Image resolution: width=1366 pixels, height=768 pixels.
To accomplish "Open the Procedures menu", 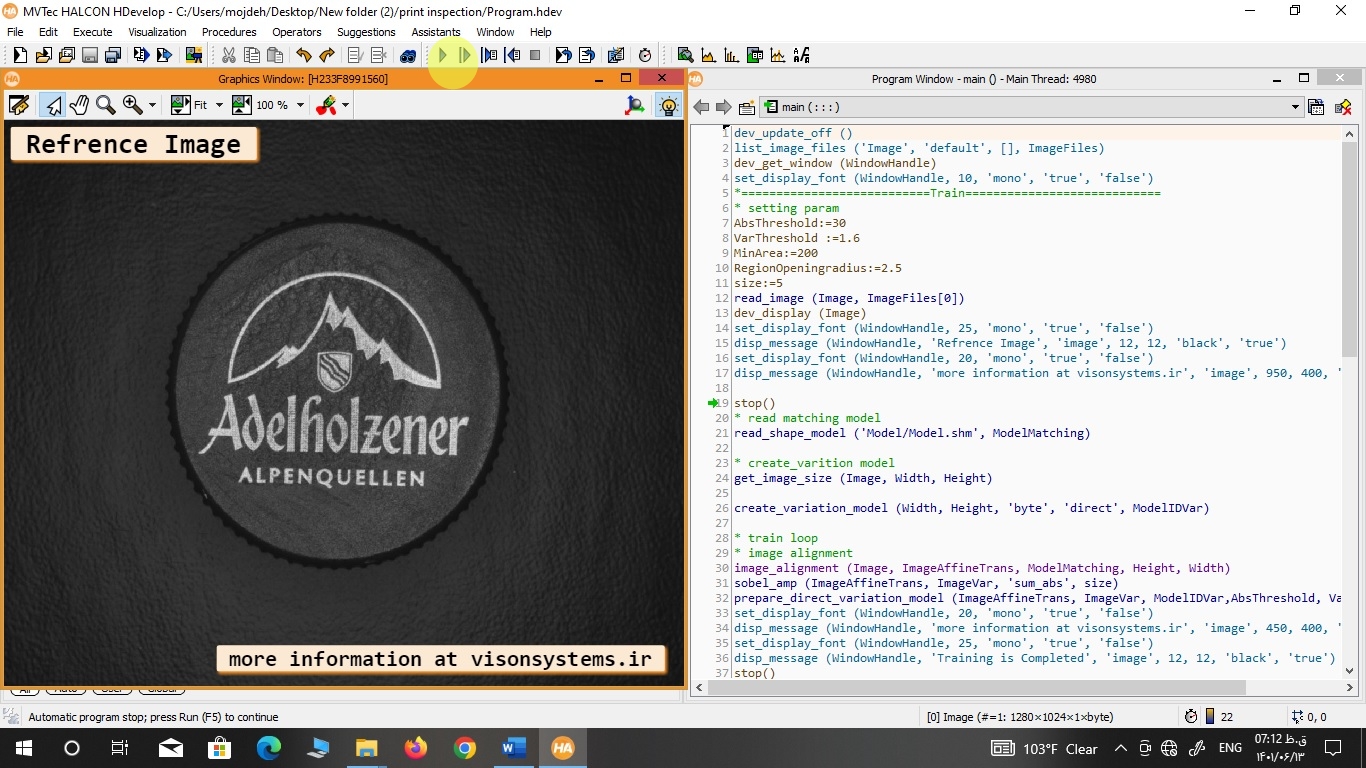I will (229, 32).
